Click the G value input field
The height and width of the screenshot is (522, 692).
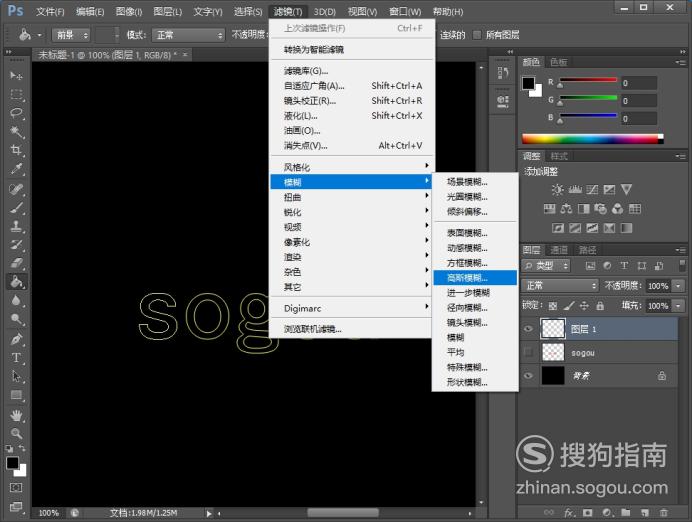639,101
